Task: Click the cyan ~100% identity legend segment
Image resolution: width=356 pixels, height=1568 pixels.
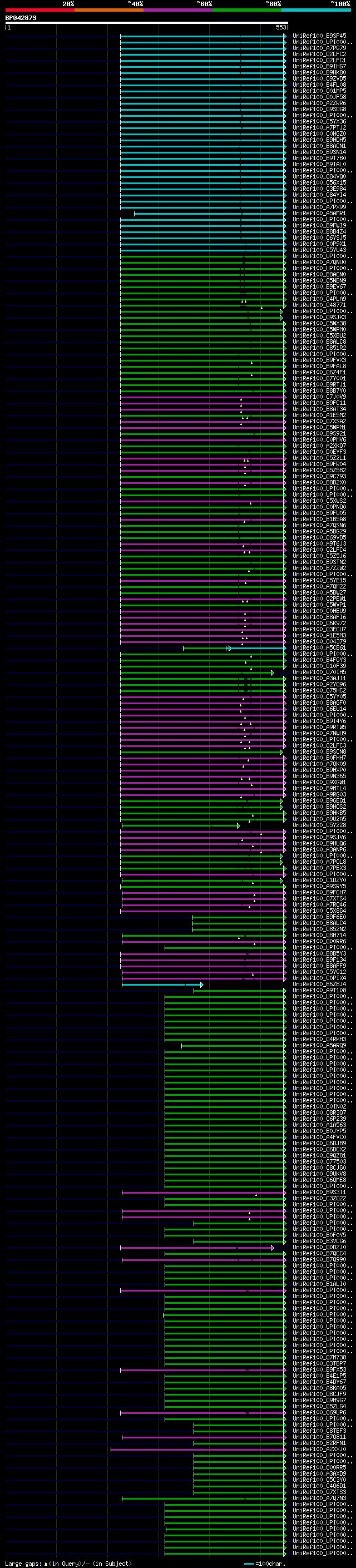Action: [x=316, y=10]
